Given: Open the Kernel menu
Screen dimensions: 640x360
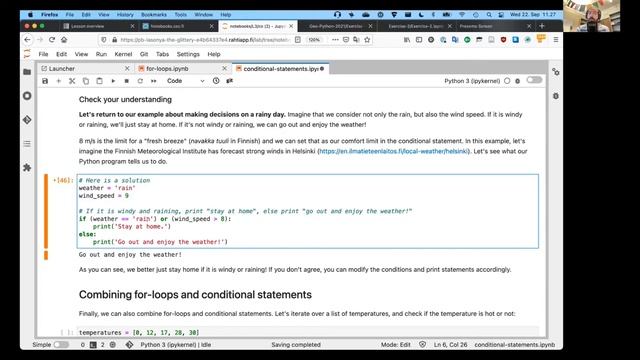Looking at the screenshot, I should click(123, 54).
